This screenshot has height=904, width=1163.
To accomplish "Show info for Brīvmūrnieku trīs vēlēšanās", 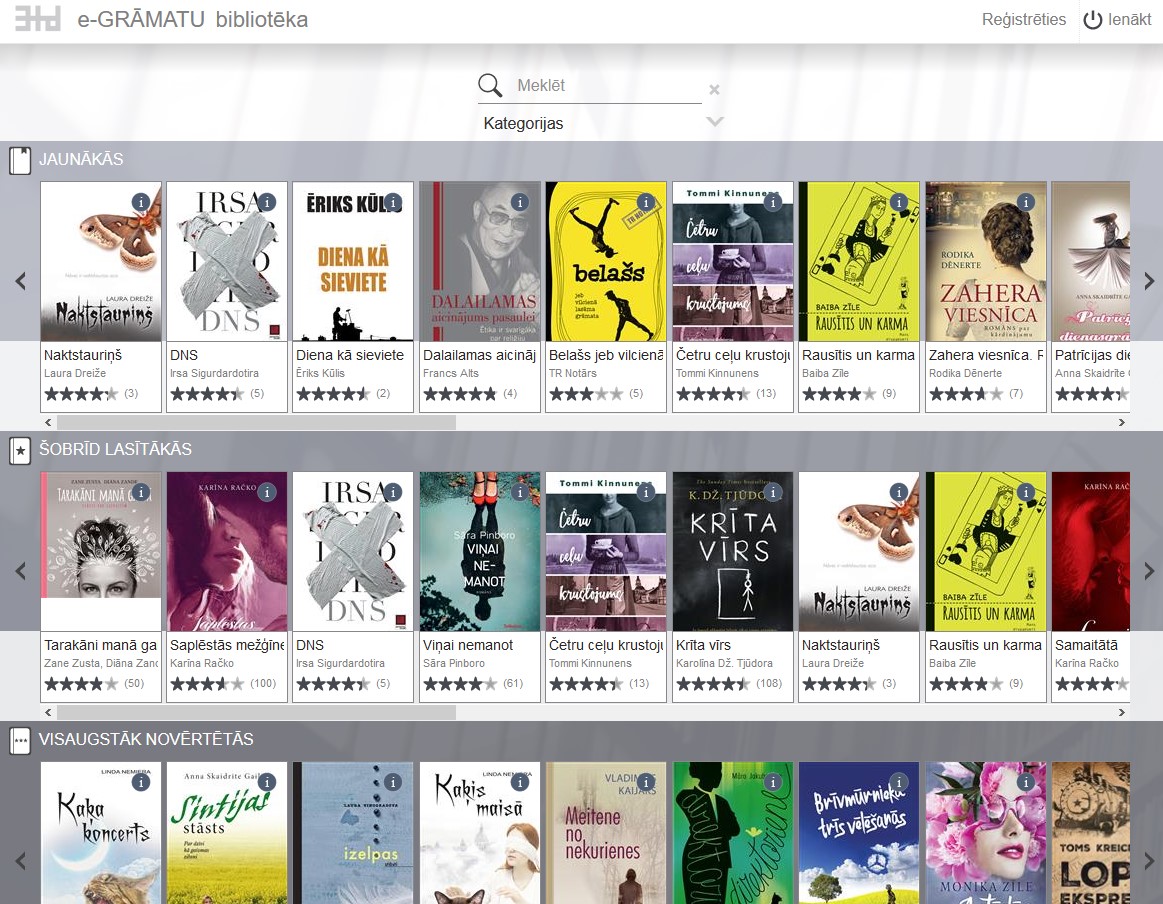I will point(899,782).
